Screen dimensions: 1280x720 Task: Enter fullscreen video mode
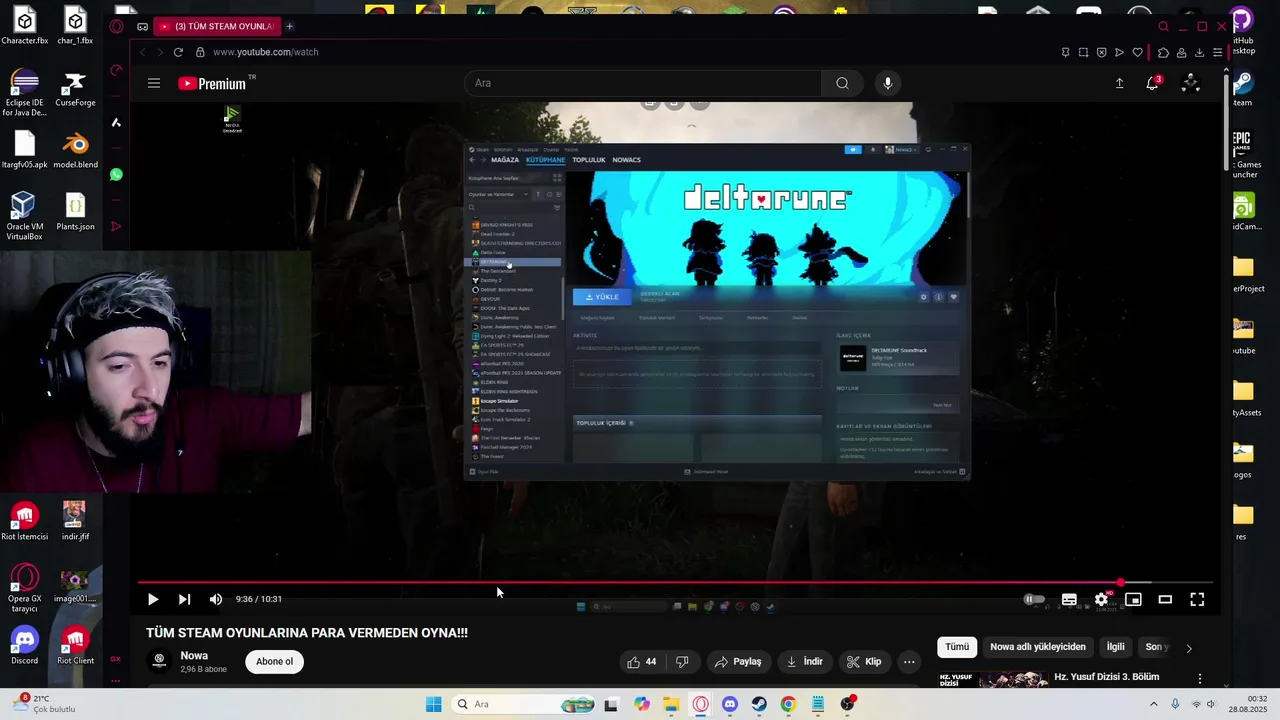(1197, 599)
